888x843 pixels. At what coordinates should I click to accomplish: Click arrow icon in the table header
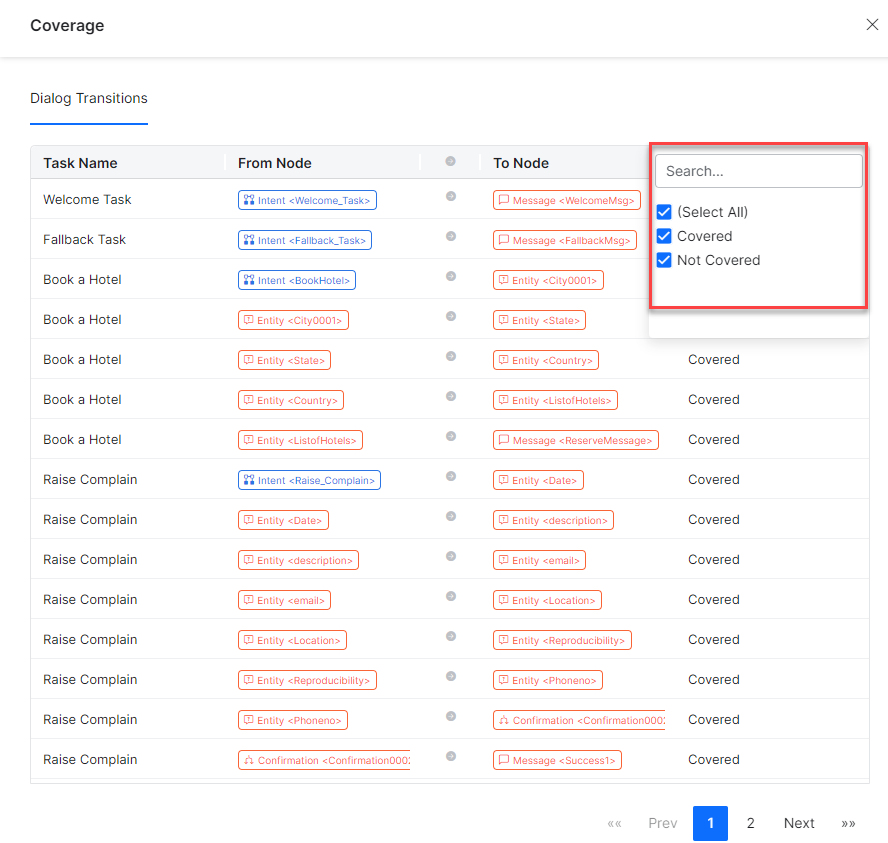pos(450,162)
